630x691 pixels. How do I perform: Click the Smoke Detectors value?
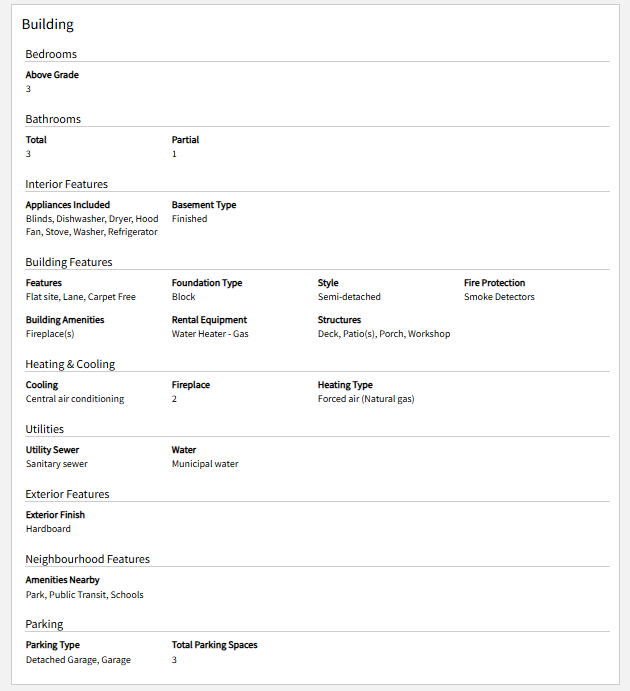tap(499, 297)
